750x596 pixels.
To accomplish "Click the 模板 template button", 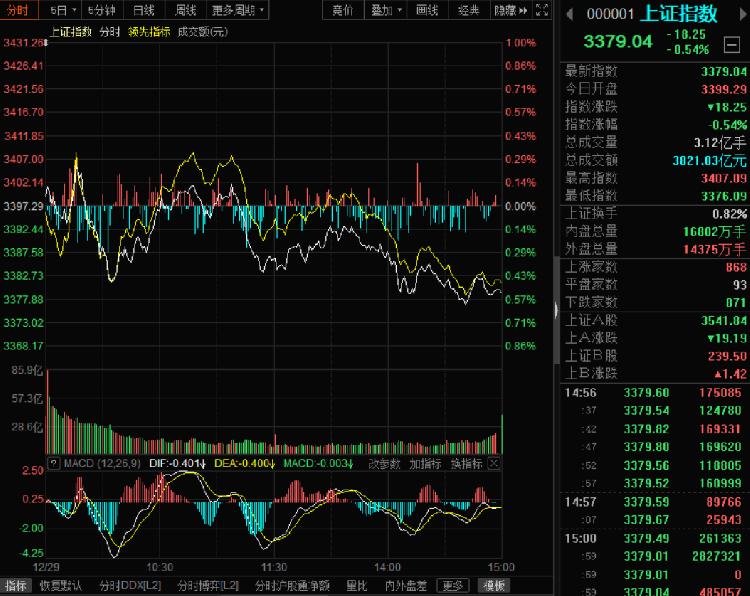I will 494,585.
